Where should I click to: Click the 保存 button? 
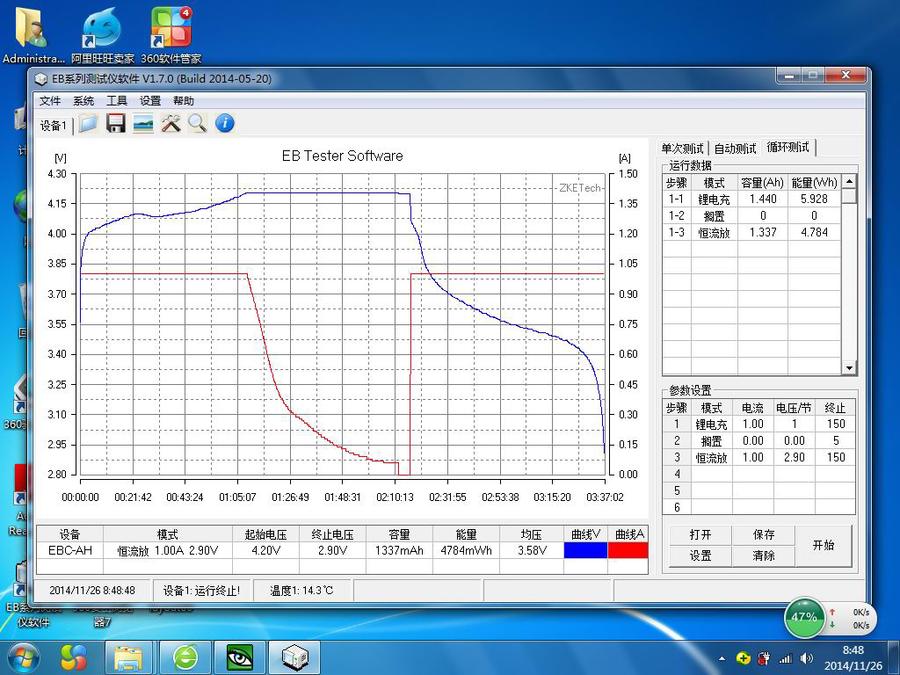(x=763, y=535)
